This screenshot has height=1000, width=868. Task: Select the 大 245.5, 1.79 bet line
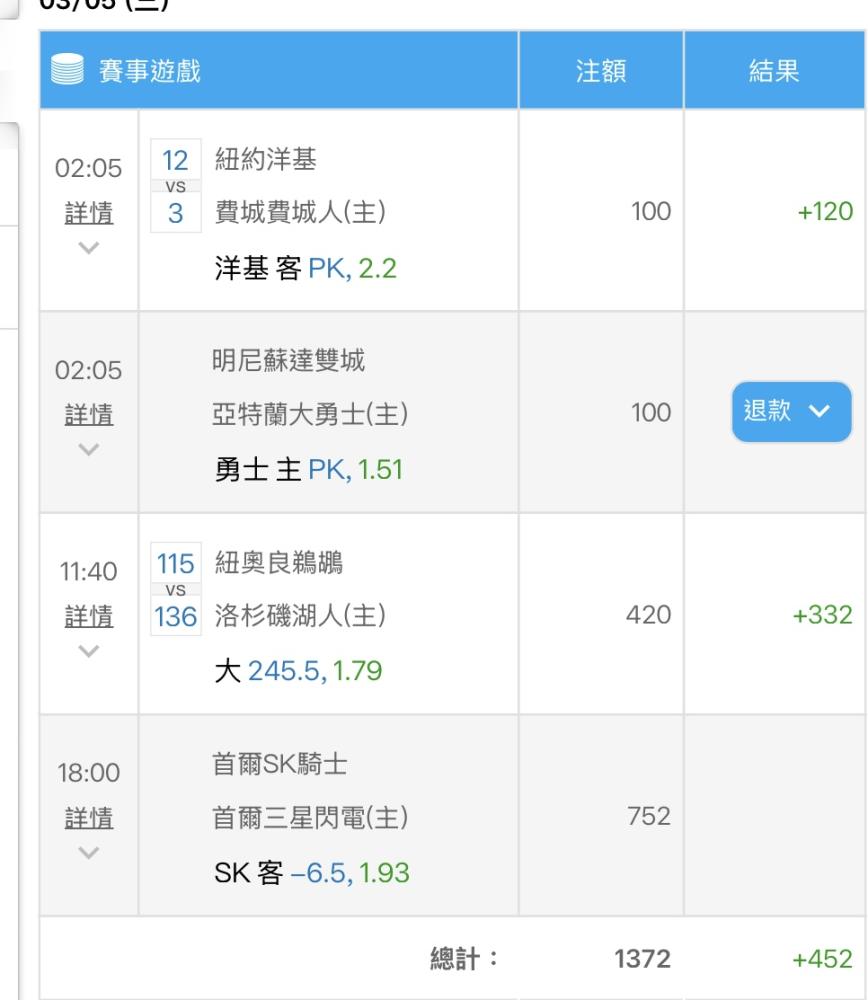[x=298, y=671]
